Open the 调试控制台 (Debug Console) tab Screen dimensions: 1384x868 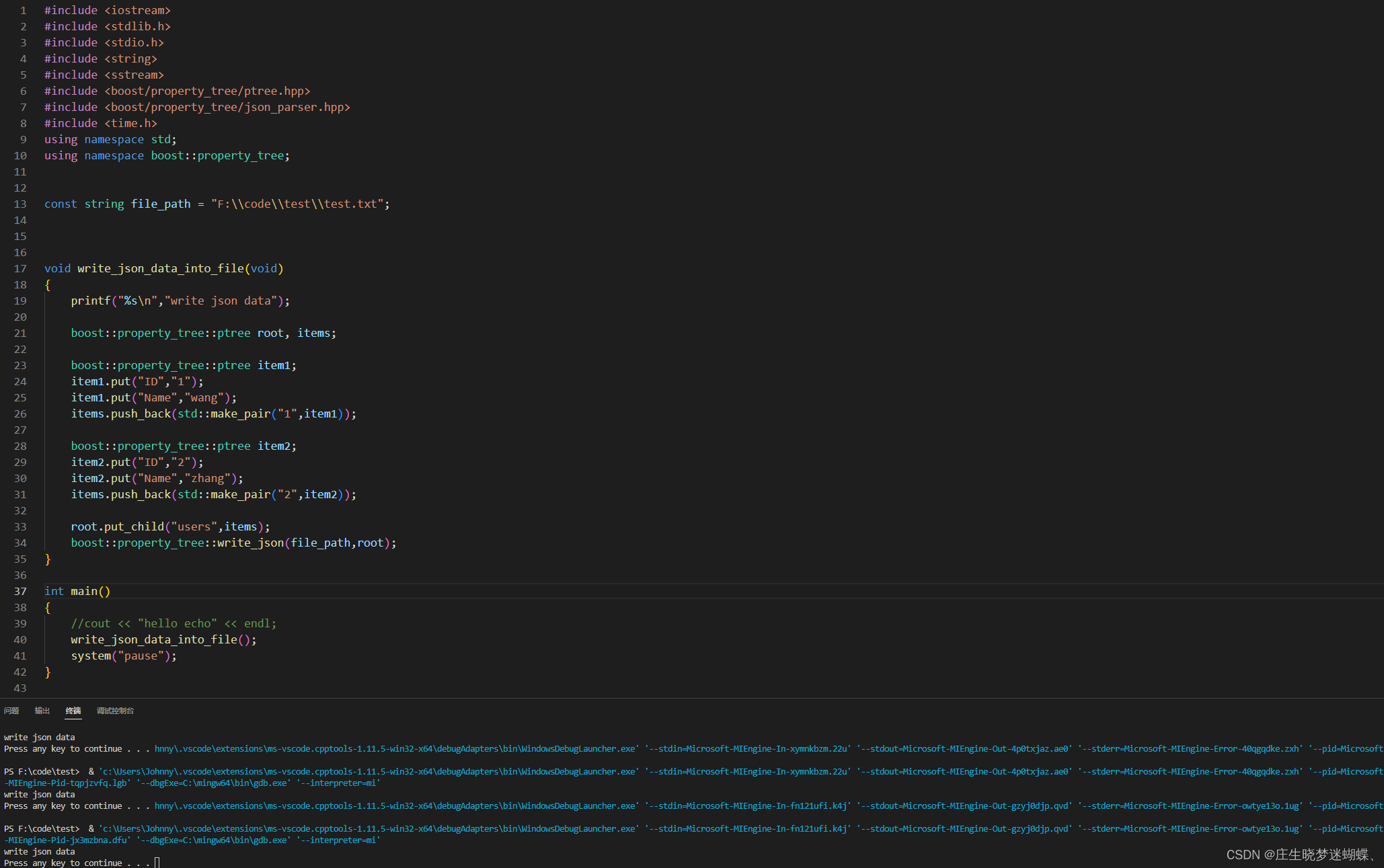[x=115, y=711]
